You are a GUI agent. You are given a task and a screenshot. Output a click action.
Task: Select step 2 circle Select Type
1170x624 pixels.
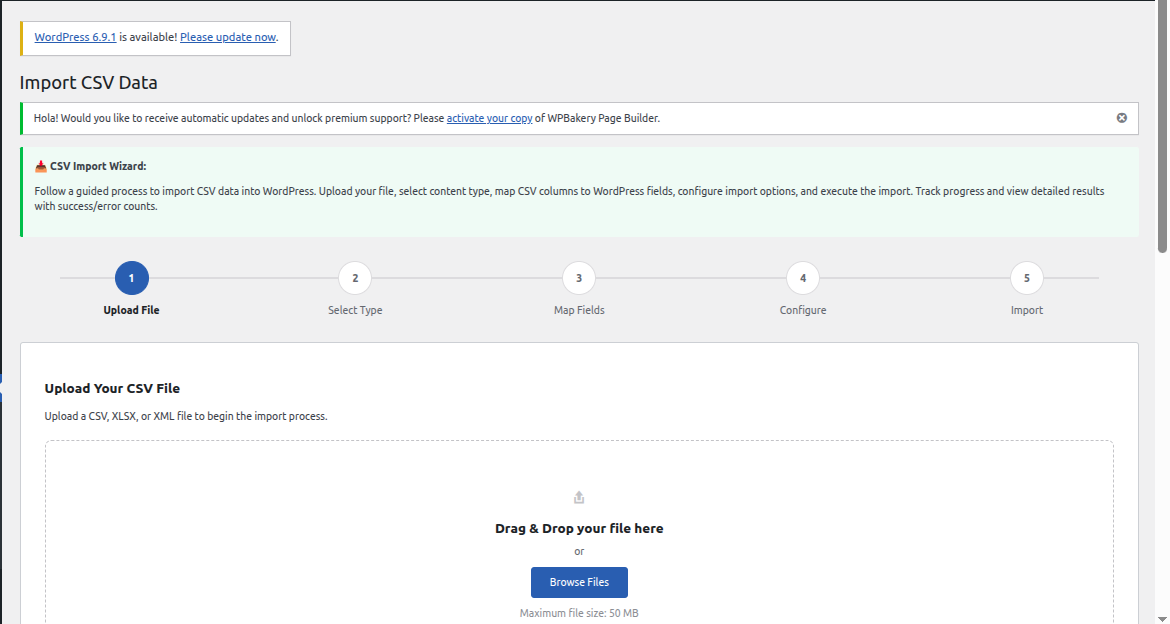[x=355, y=278]
